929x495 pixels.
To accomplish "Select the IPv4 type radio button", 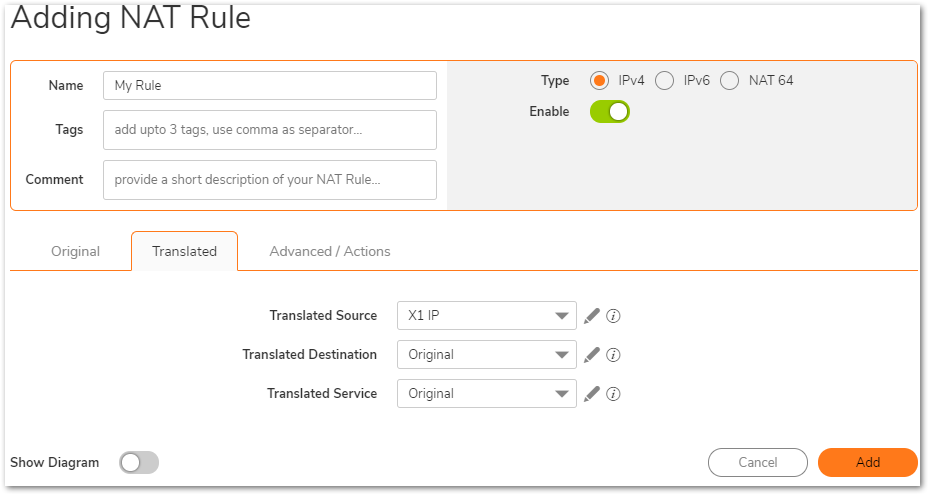I will [600, 81].
